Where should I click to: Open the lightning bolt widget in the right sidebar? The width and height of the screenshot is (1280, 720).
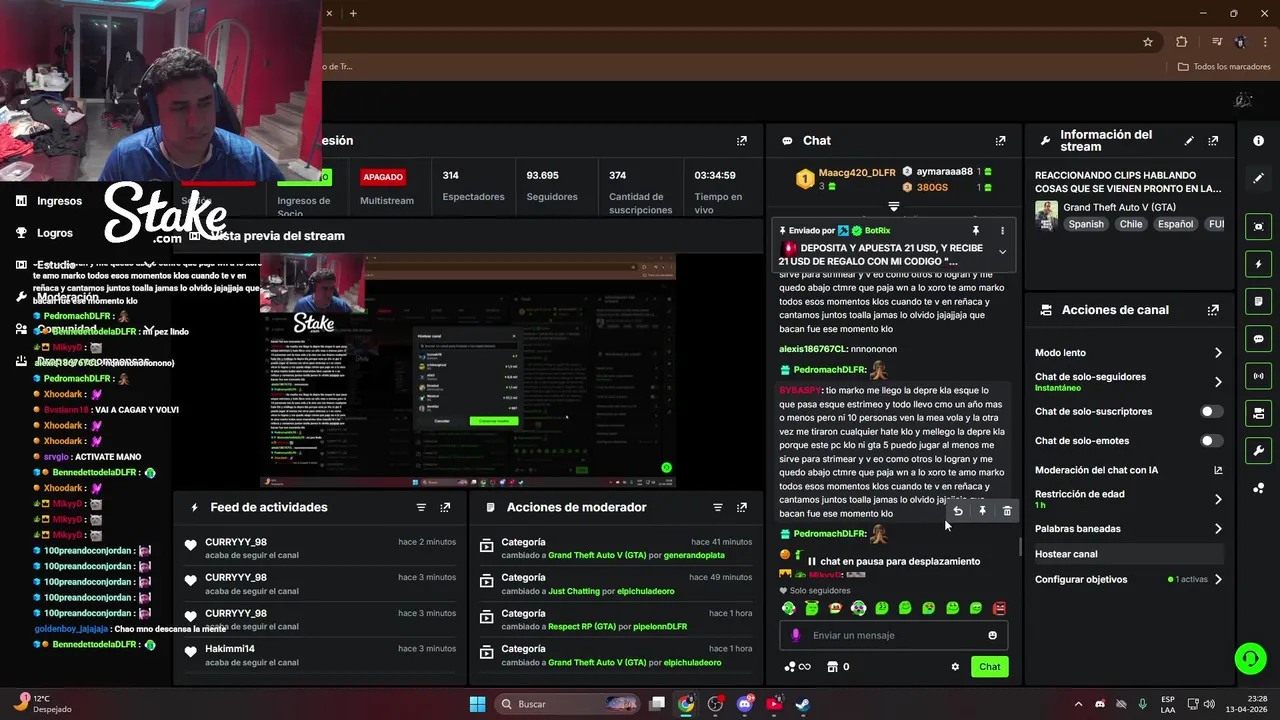tap(1258, 264)
